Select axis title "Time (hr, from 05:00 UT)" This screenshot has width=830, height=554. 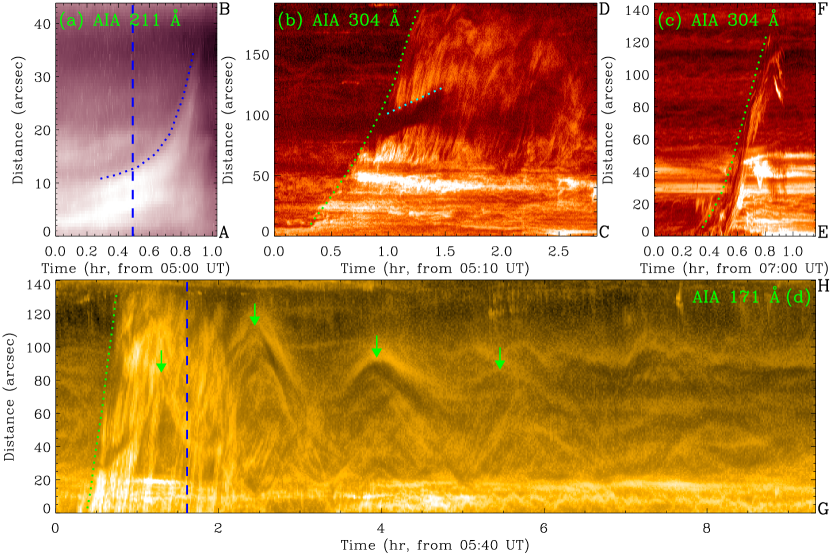(x=136, y=268)
